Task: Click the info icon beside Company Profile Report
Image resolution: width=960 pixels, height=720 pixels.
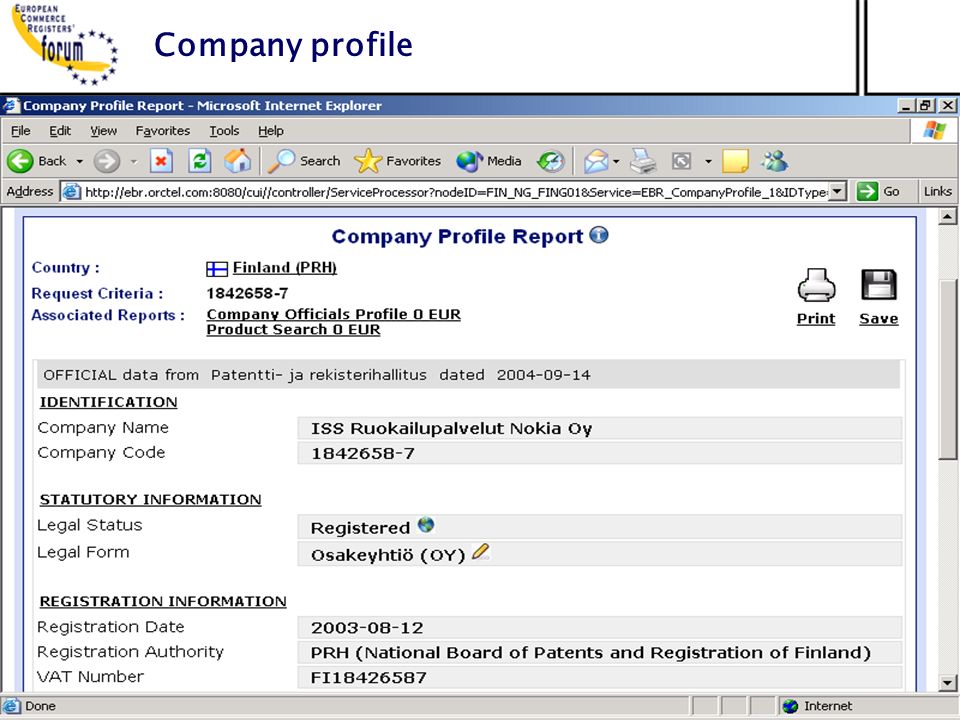Action: pyautogui.click(x=599, y=235)
